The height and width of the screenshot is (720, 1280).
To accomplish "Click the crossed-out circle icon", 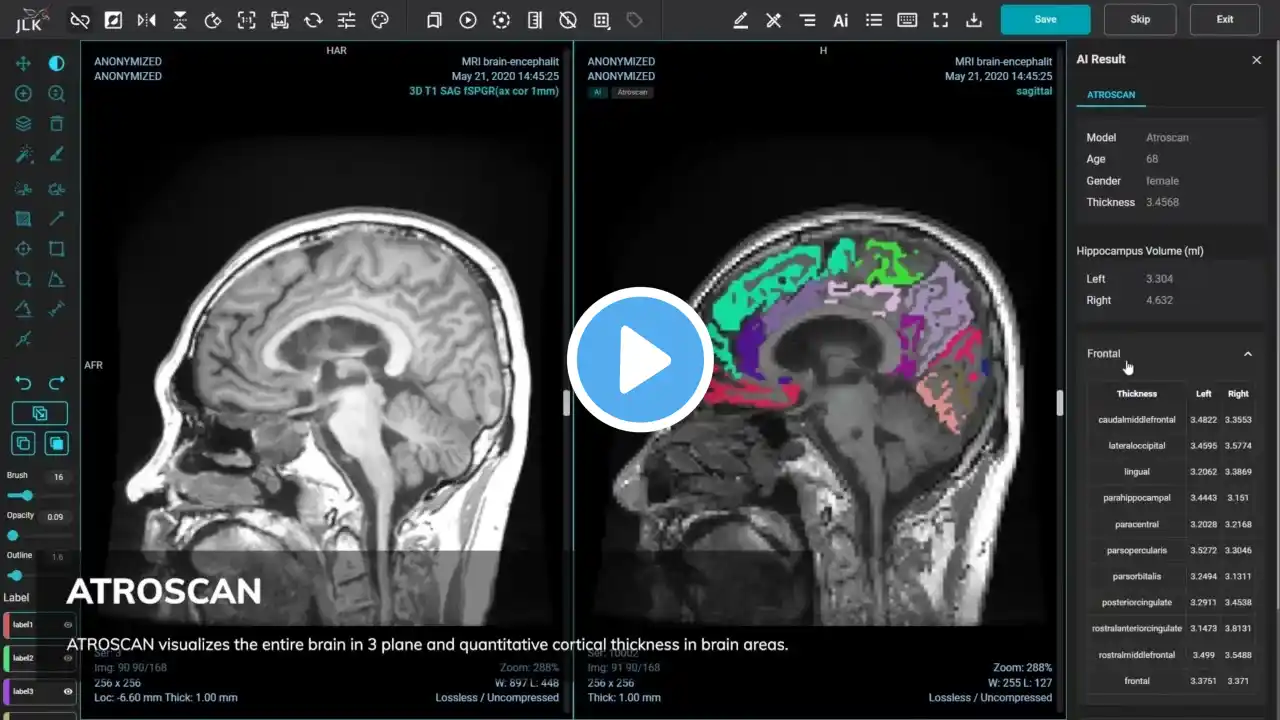I will (x=567, y=20).
